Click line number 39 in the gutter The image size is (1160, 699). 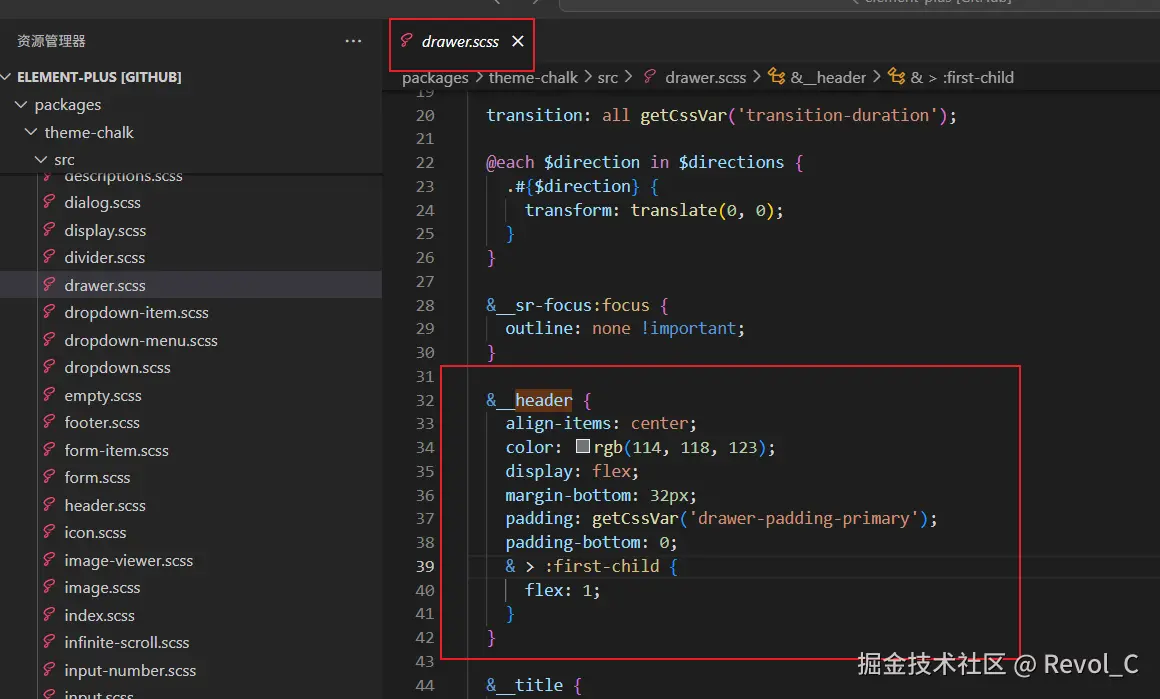425,566
